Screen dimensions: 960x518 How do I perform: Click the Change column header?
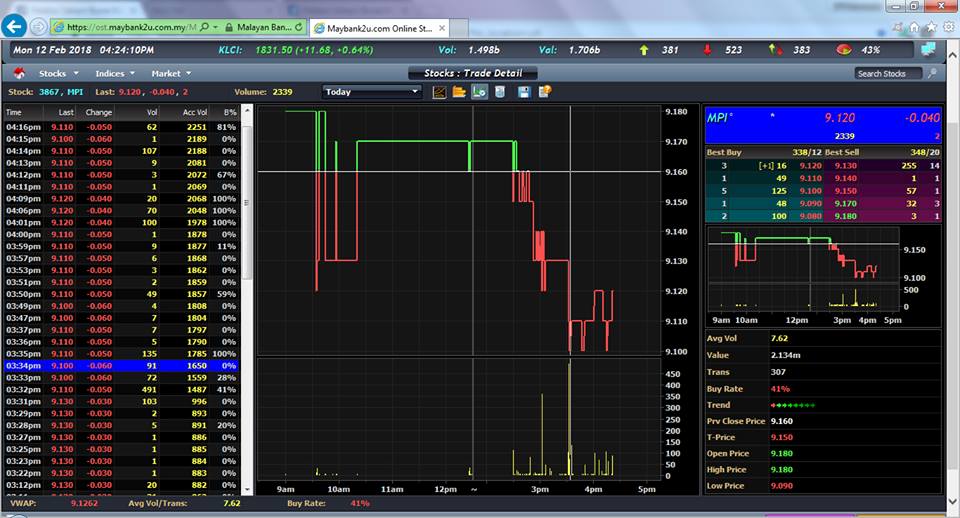(98, 112)
